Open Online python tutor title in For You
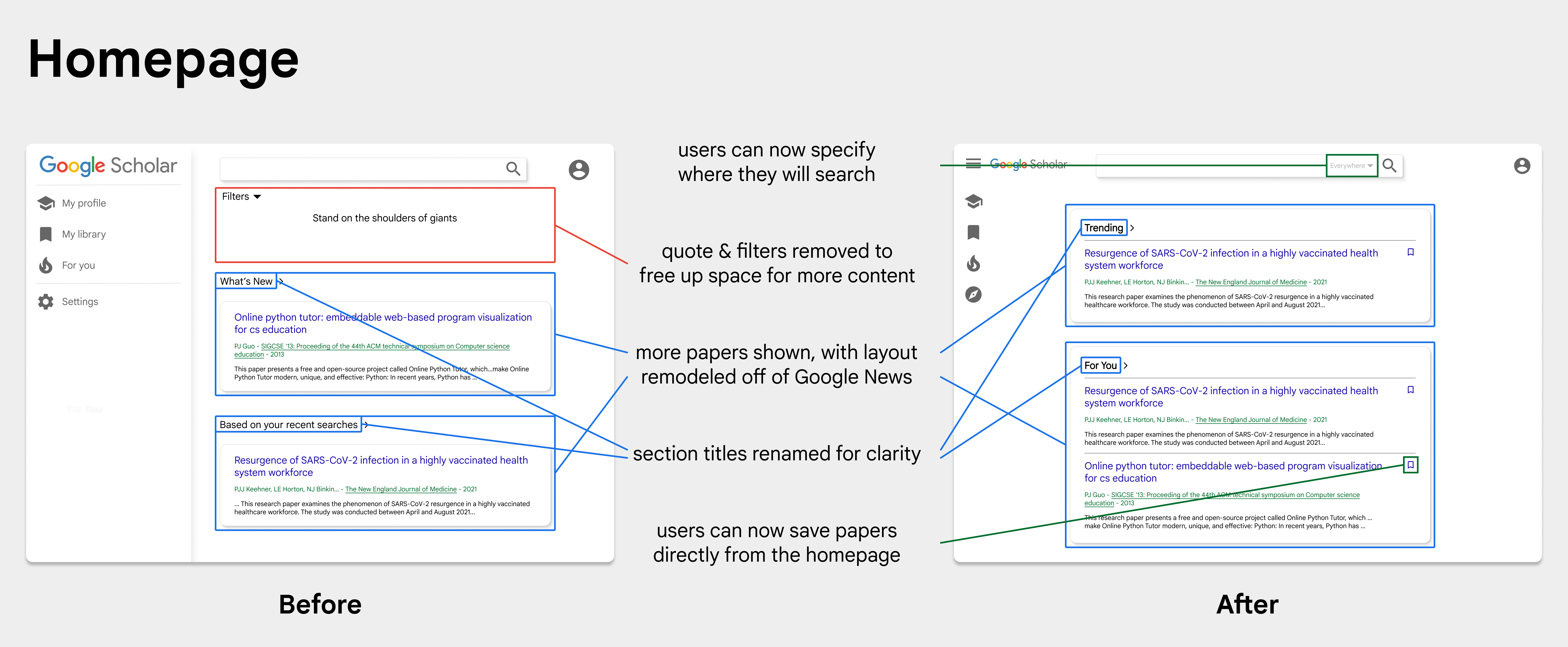 1233,472
